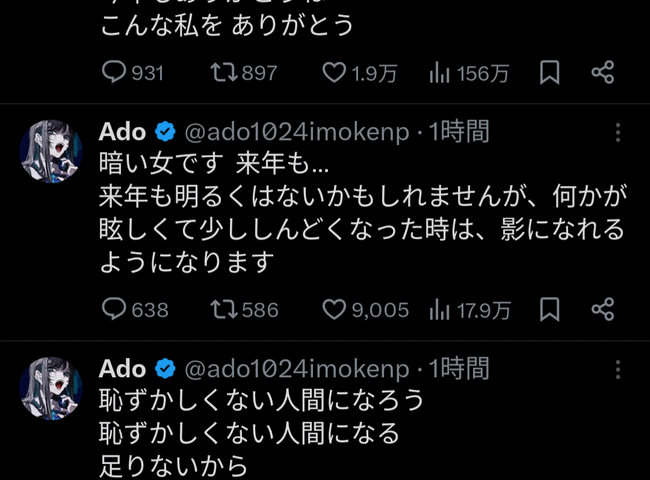650x480 pixels.
Task: Reply to the tweet with 931 replies
Action: click(115, 72)
